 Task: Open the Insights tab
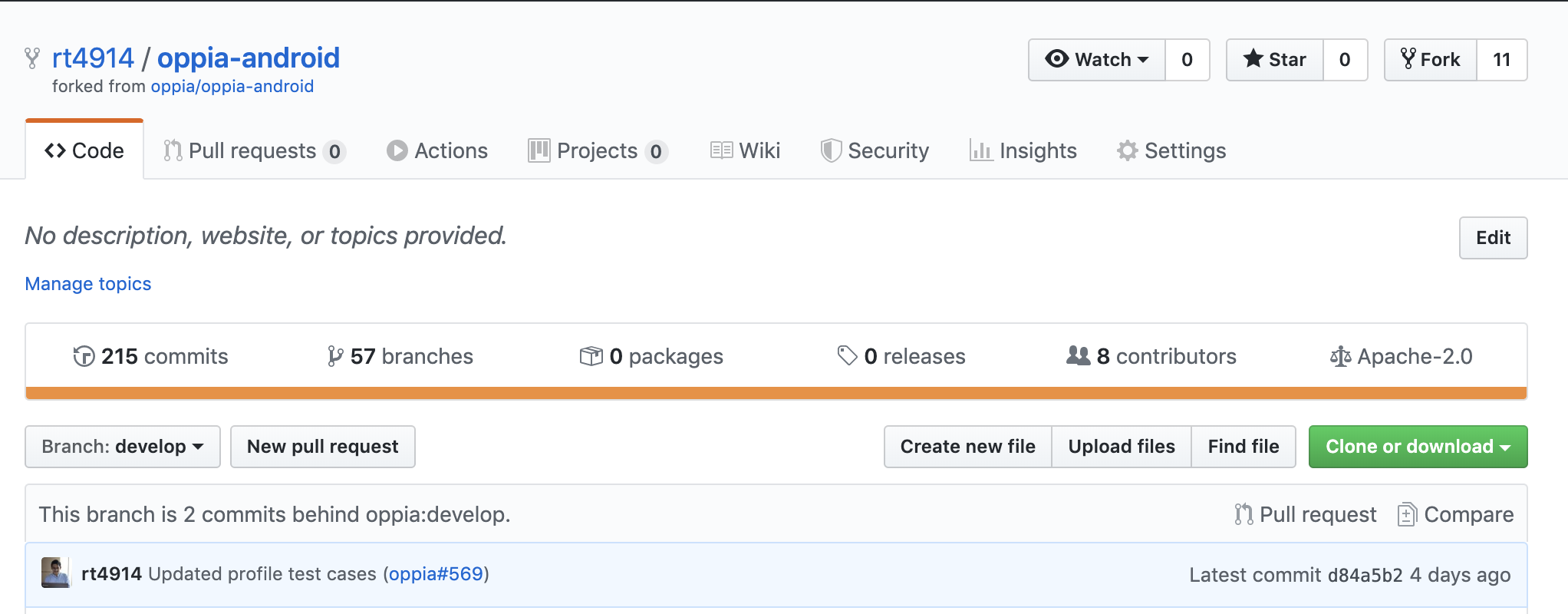coord(1023,150)
